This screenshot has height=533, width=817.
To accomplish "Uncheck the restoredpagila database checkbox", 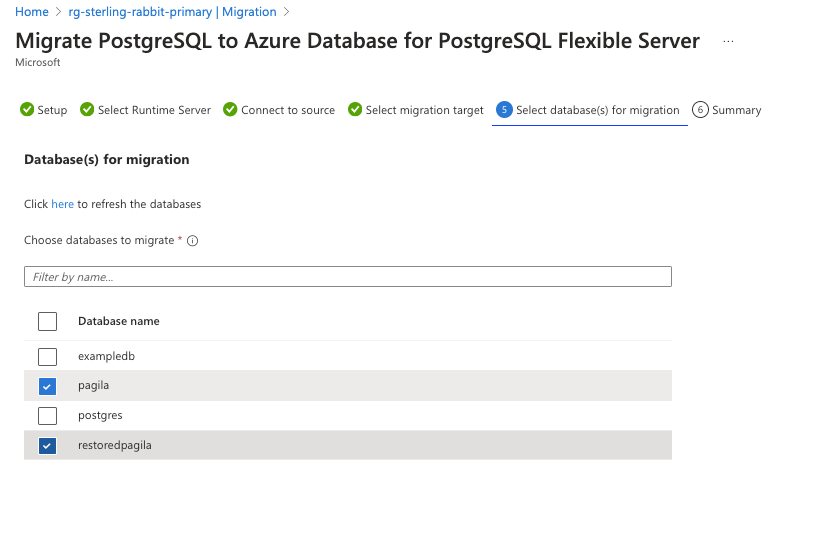I will pos(47,445).
